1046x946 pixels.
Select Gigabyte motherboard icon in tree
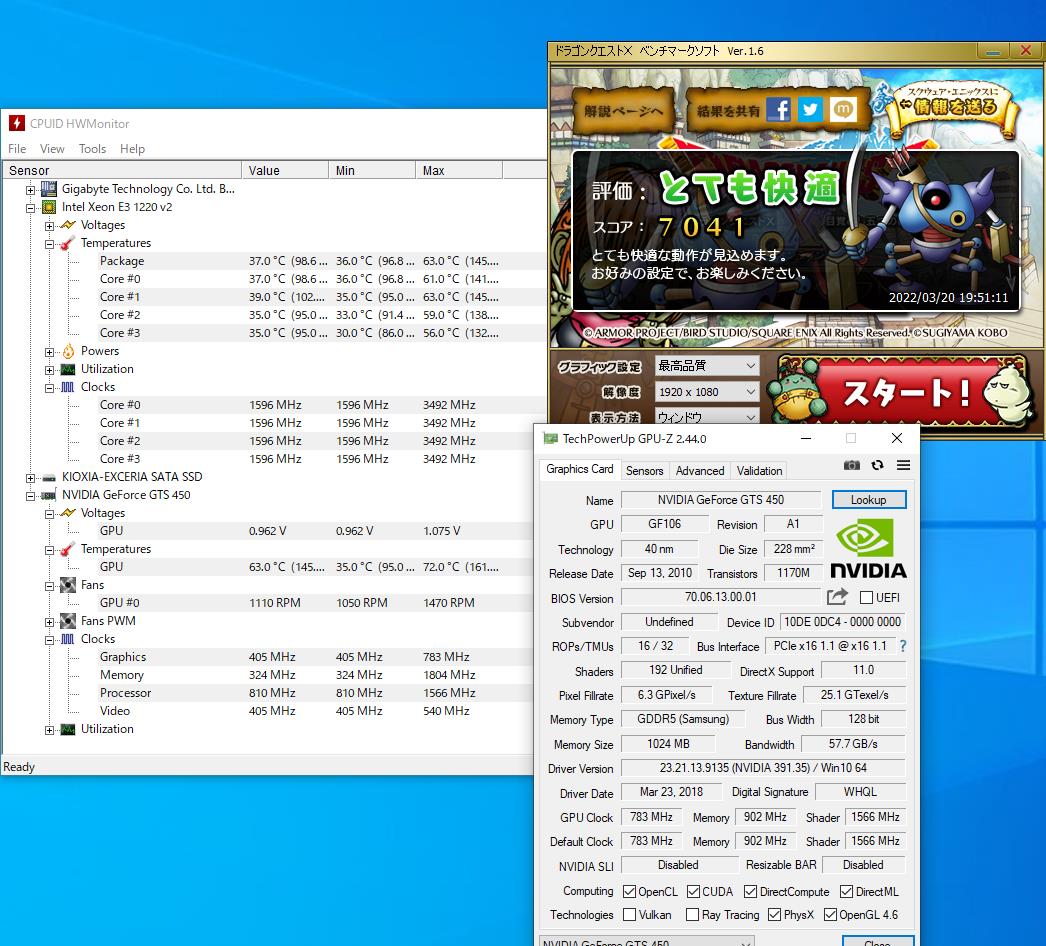(49, 189)
